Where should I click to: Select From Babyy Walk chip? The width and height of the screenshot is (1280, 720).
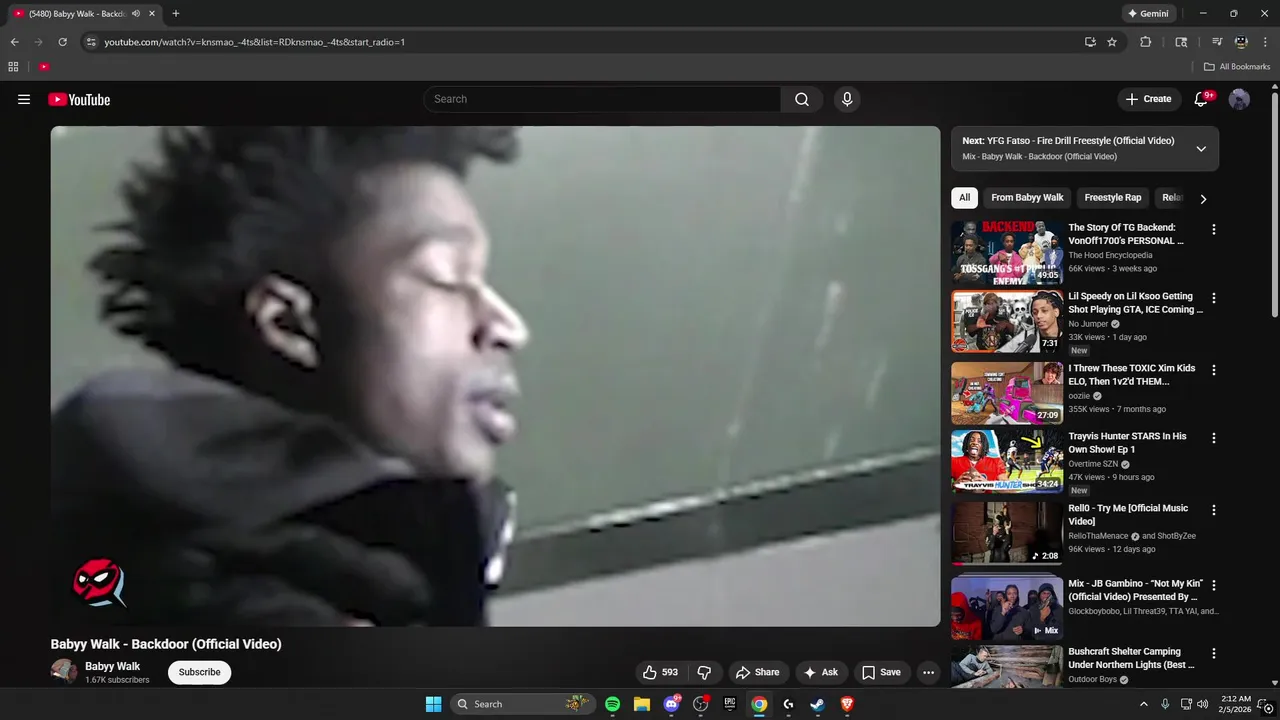pyautogui.click(x=1027, y=198)
